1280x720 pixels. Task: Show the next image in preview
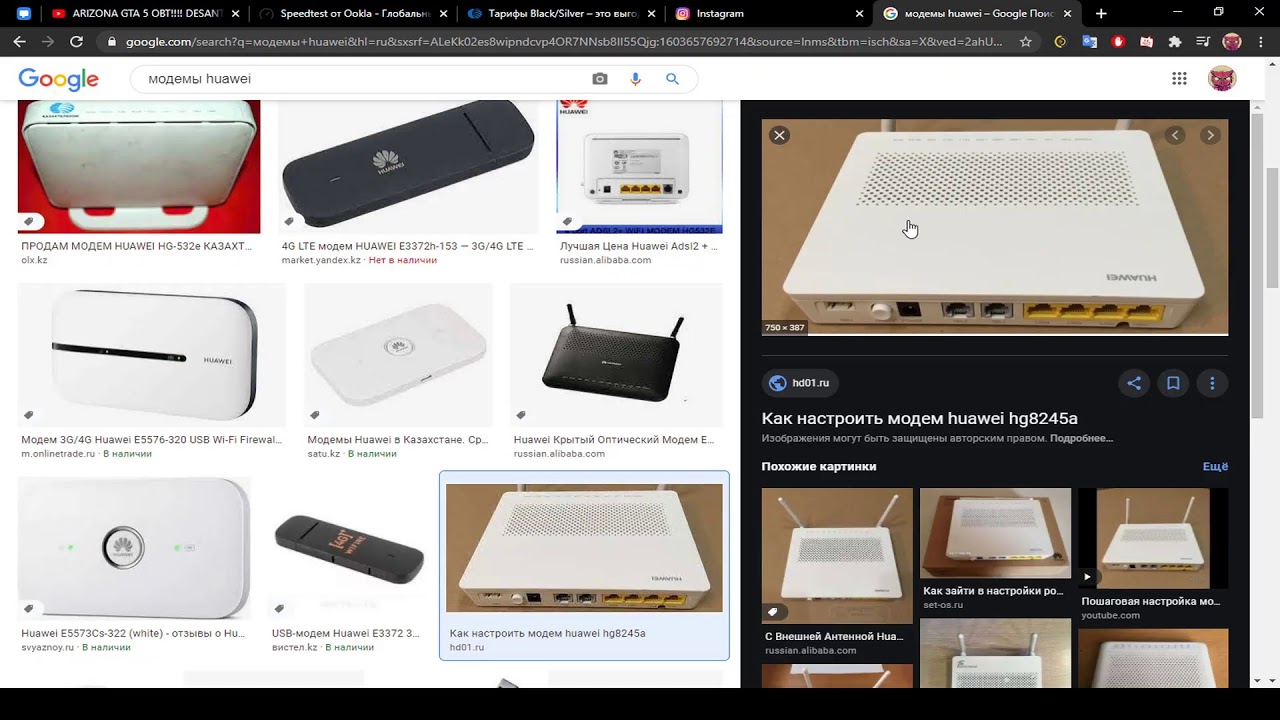[1210, 135]
